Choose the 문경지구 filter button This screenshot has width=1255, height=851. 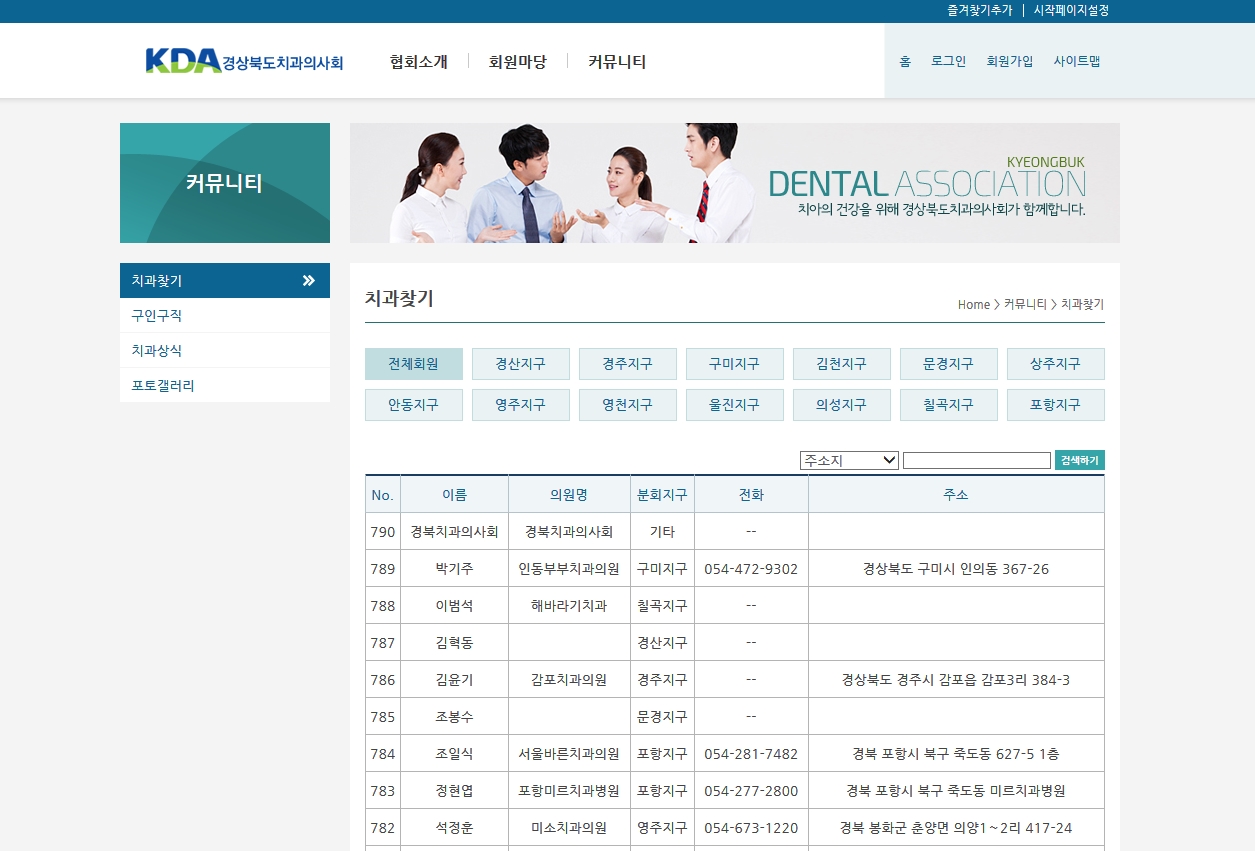pos(949,364)
